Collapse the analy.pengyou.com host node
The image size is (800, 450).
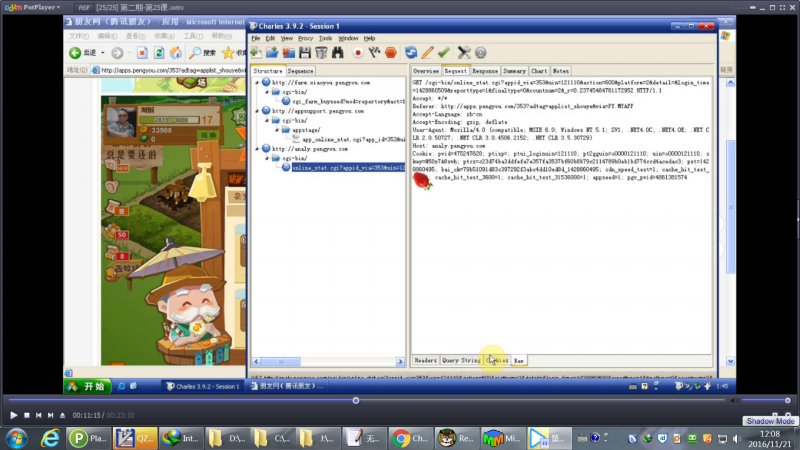click(257, 148)
